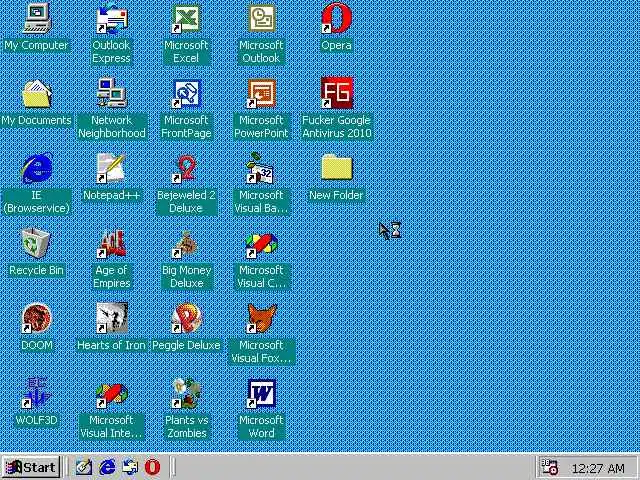Image resolution: width=640 pixels, height=480 pixels.
Task: Click the Age of Empires shortcut
Action: [111, 244]
